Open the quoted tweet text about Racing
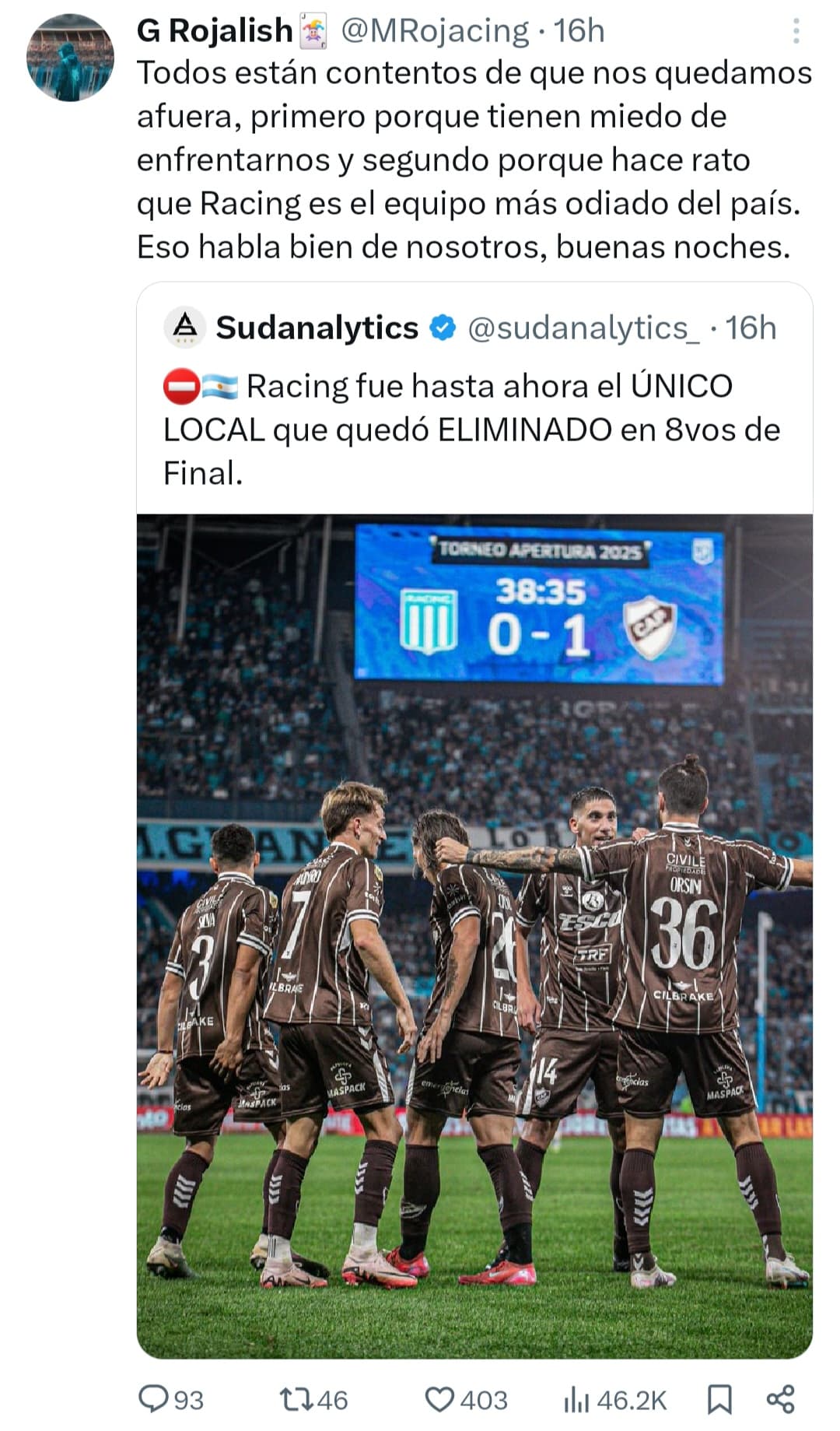840x1431 pixels. click(471, 430)
